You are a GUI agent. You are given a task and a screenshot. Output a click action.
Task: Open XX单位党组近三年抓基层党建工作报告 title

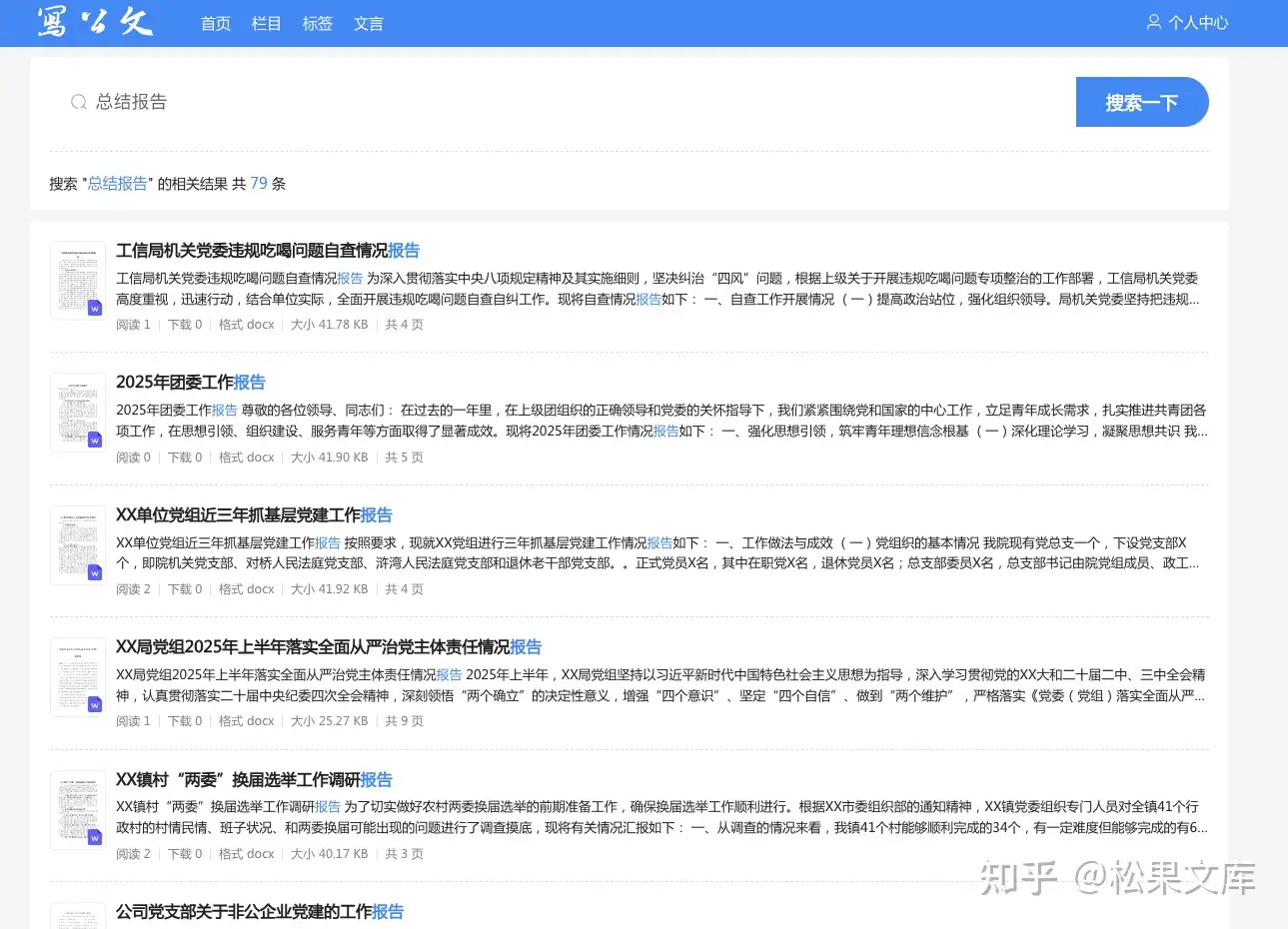tap(254, 515)
